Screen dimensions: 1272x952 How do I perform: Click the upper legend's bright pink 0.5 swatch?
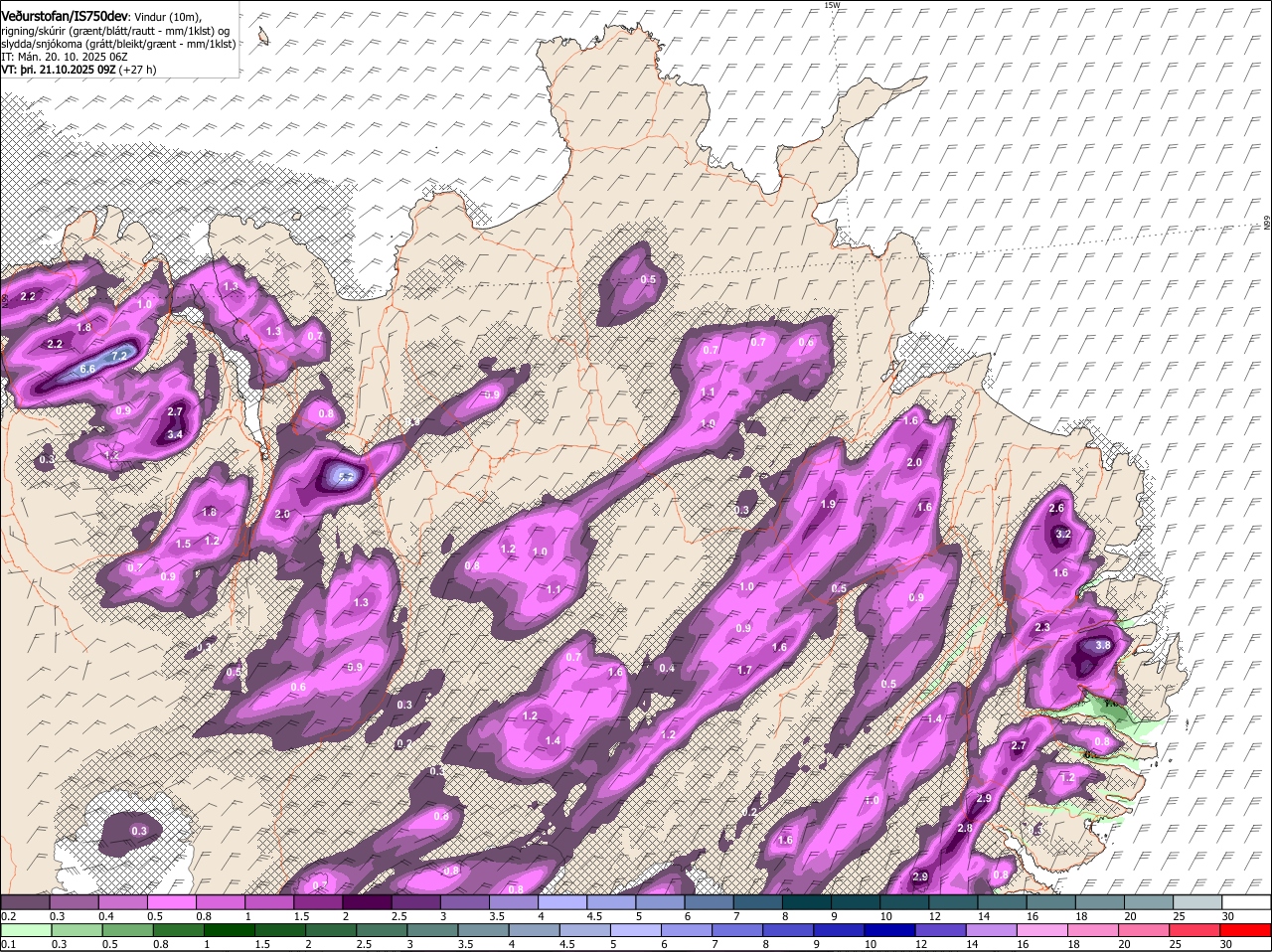click(171, 901)
